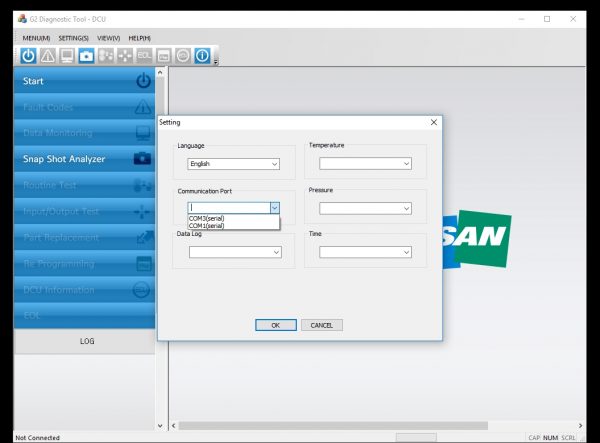Select Part Replacement in the sidebar
The height and width of the screenshot is (443, 600).
pyautogui.click(x=85, y=237)
